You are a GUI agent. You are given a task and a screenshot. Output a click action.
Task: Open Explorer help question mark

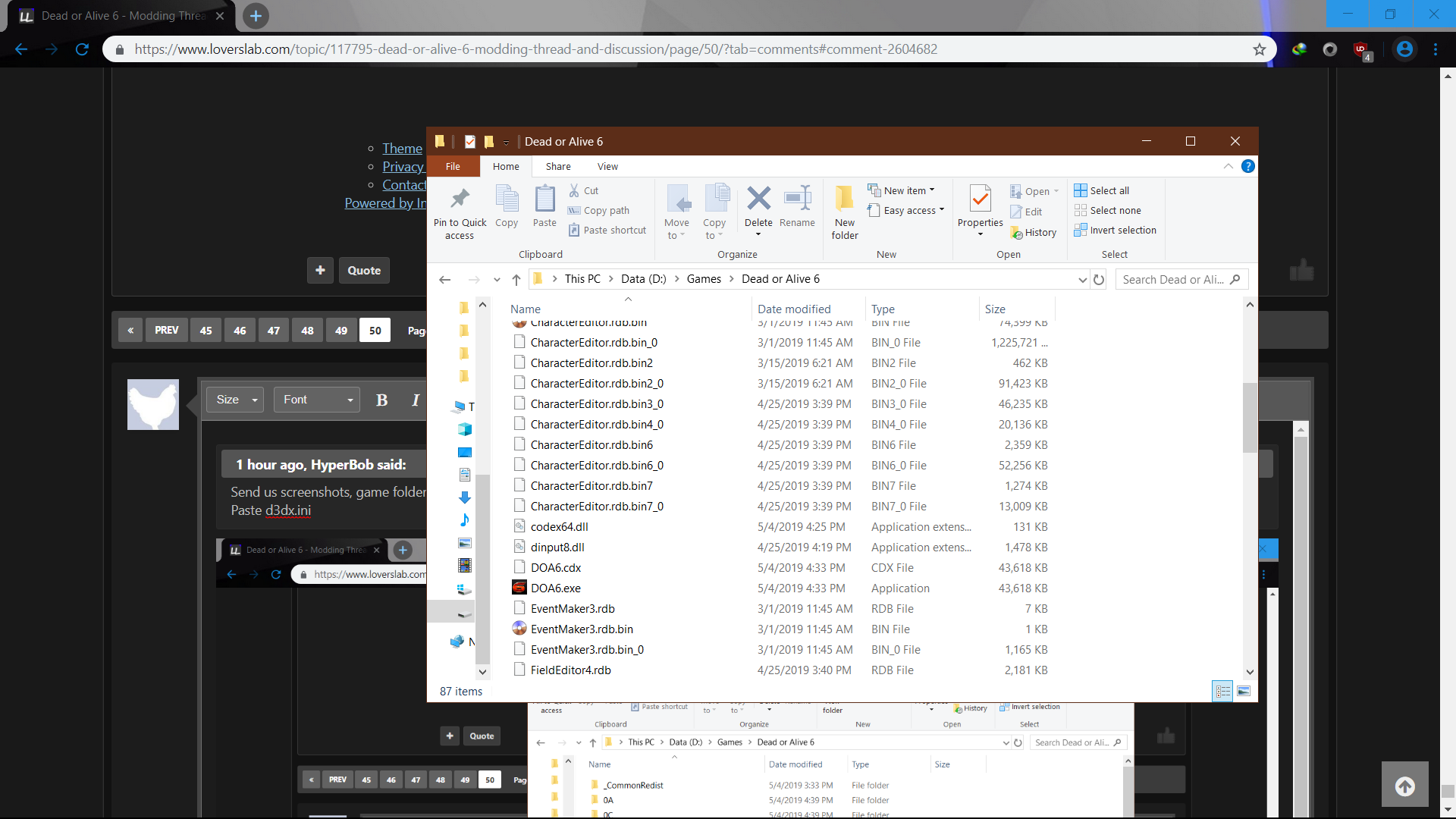pos(1247,166)
